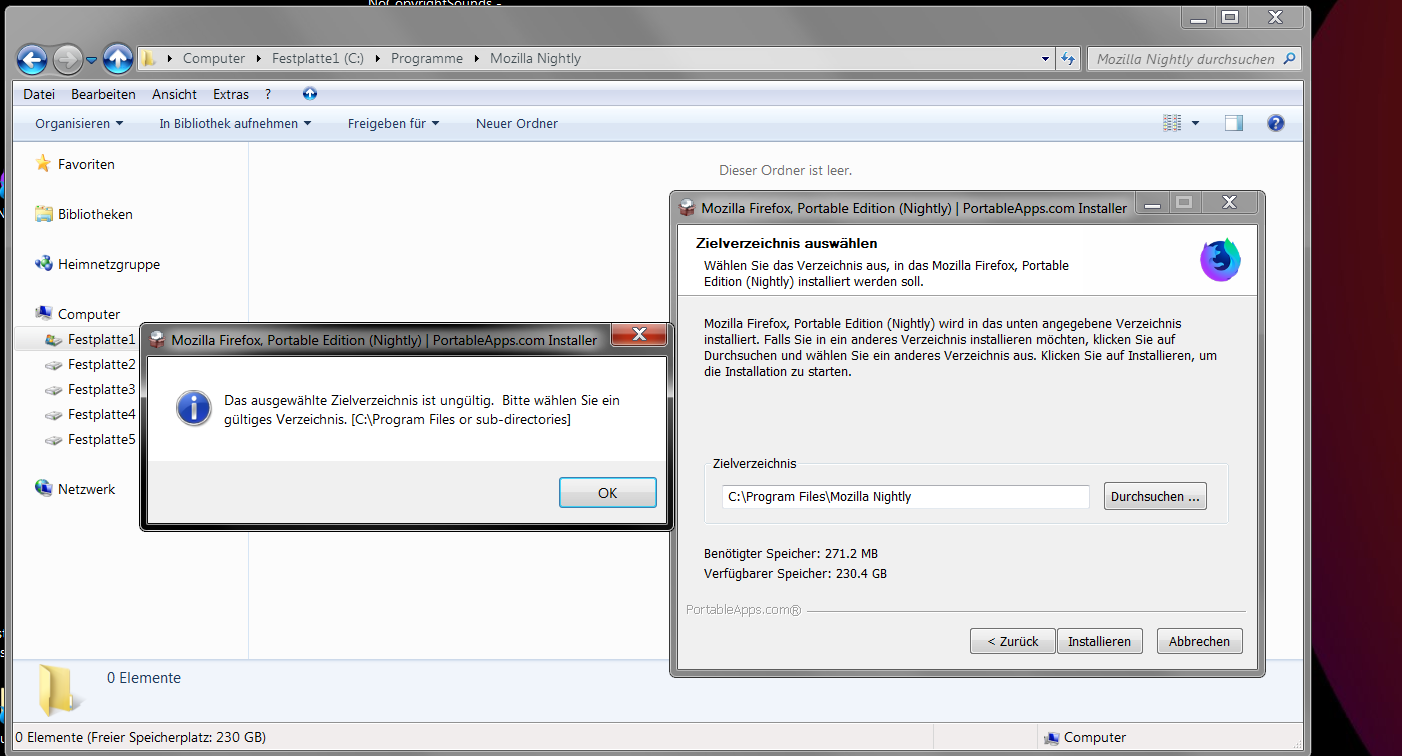Open the Freigeben für dropdown

(x=393, y=123)
